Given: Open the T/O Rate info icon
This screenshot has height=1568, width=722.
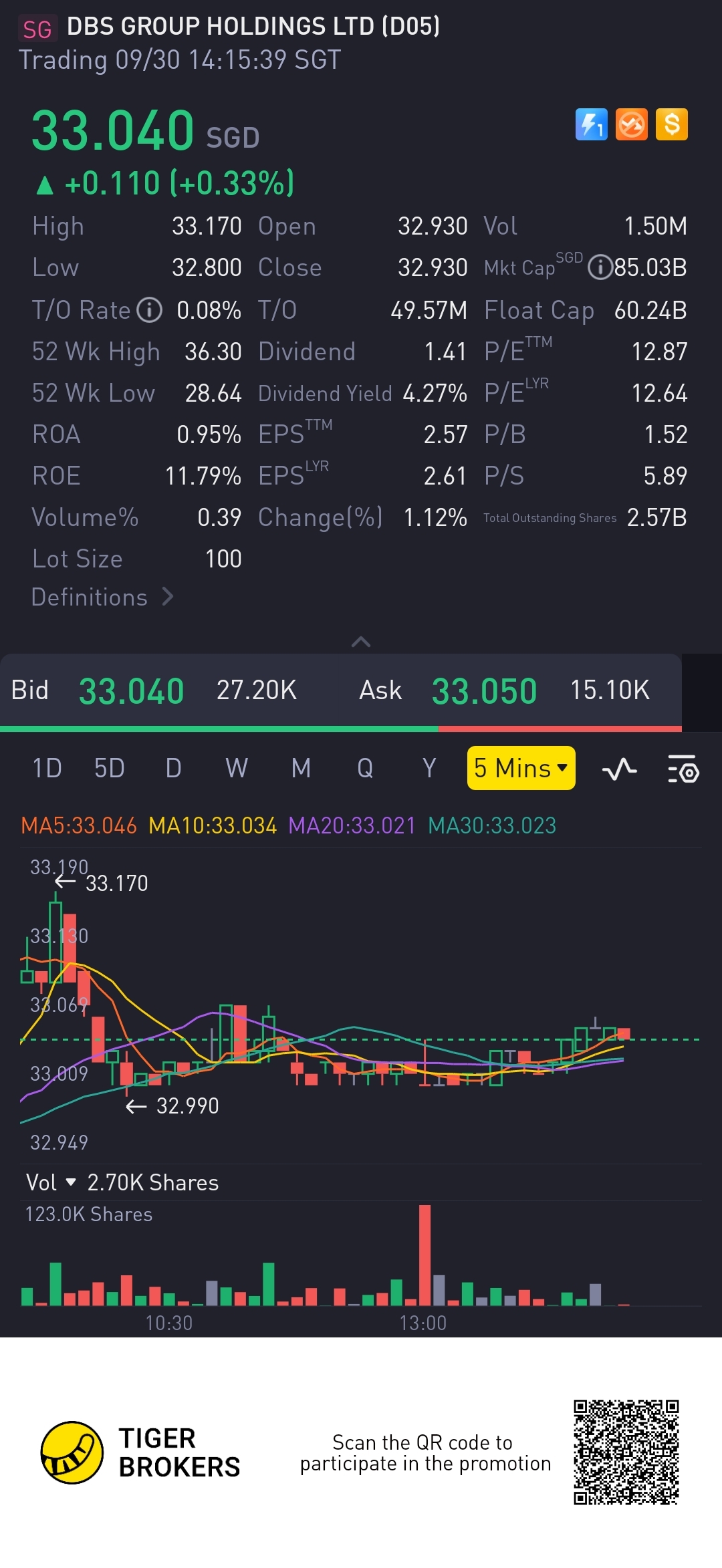Looking at the screenshot, I should click(x=149, y=310).
